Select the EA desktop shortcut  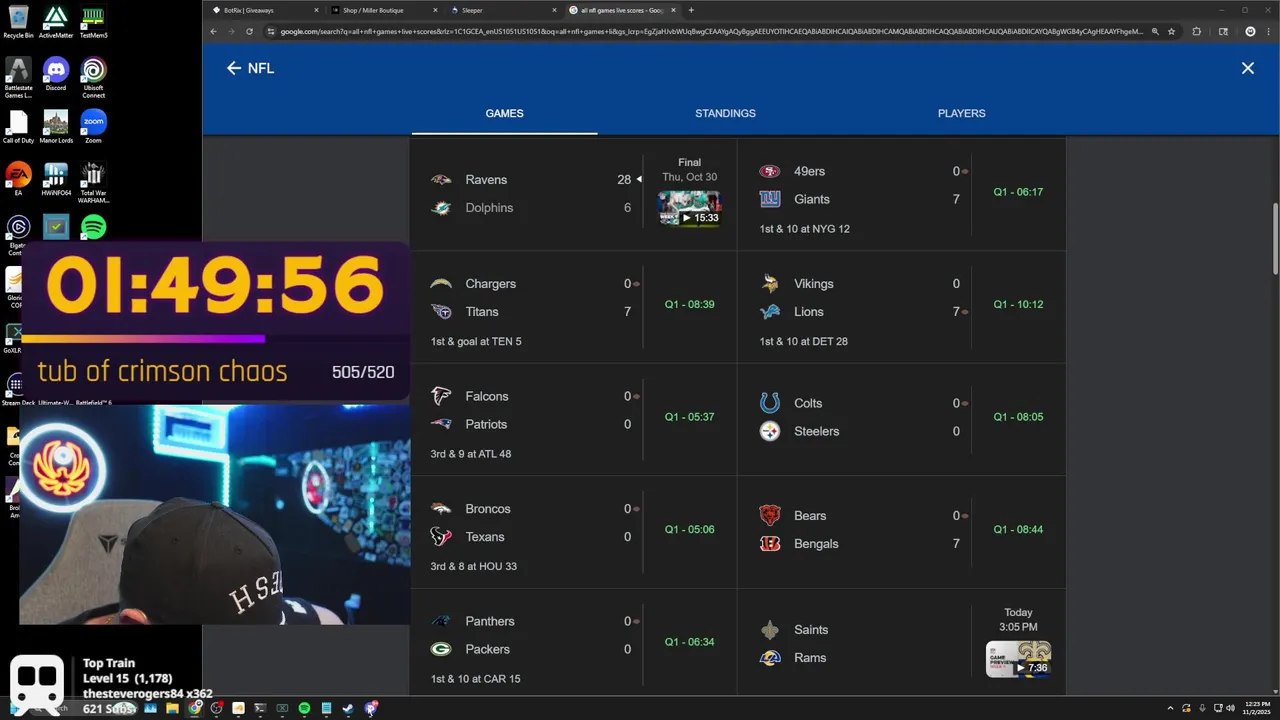18,180
